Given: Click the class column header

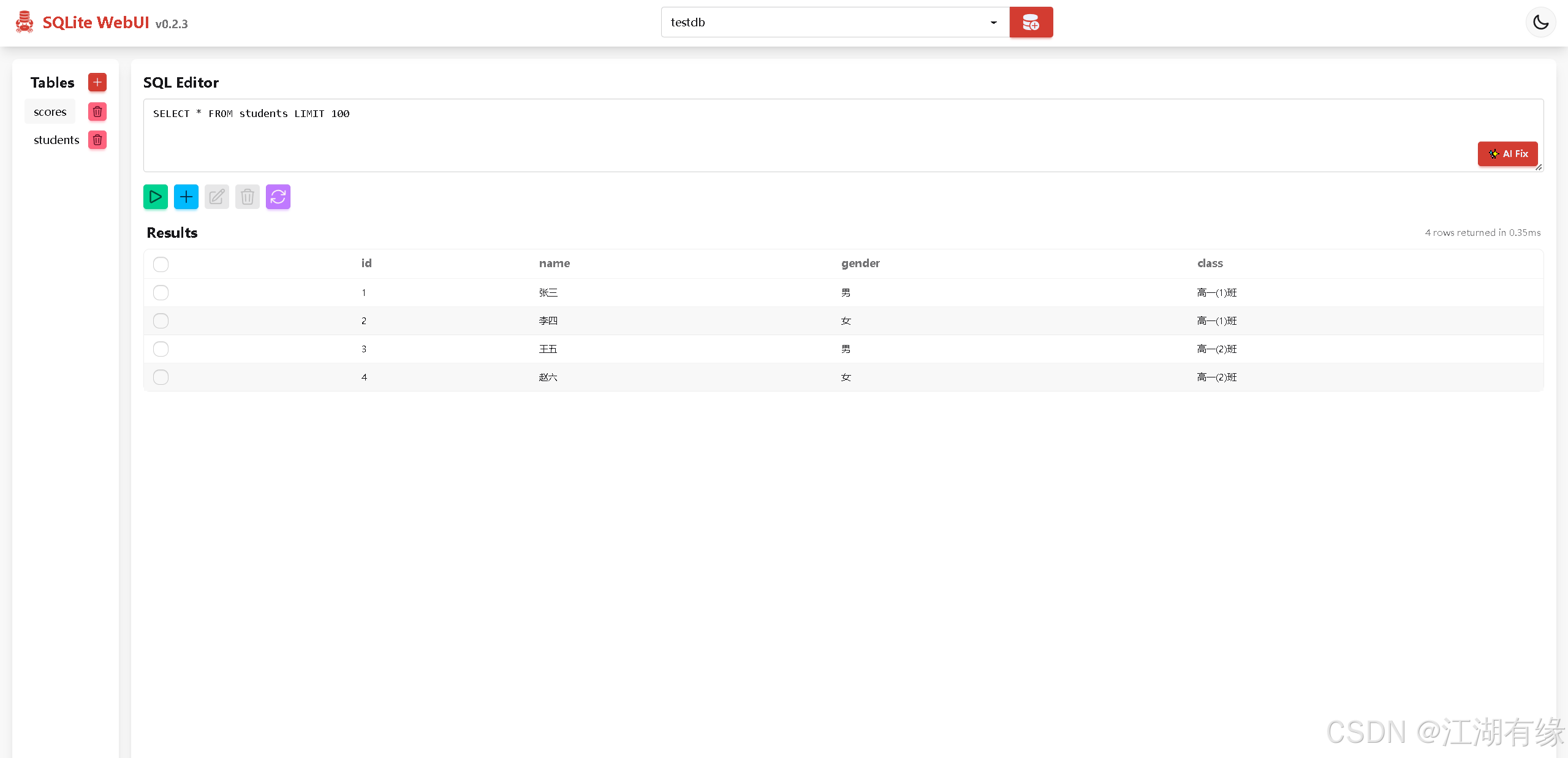Looking at the screenshot, I should point(1210,263).
